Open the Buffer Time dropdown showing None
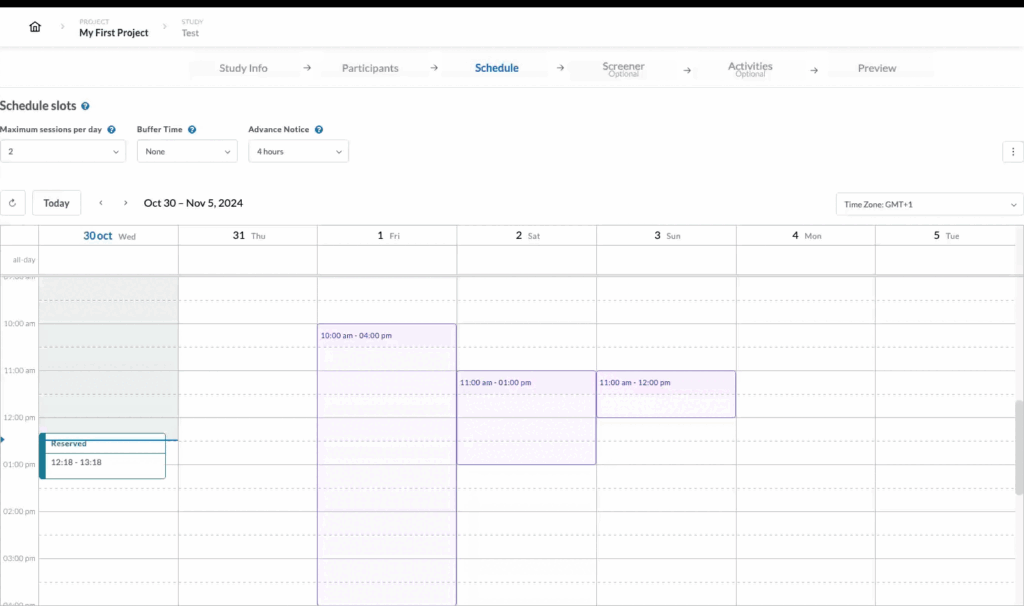The width and height of the screenshot is (1024, 606). pyautogui.click(x=186, y=151)
